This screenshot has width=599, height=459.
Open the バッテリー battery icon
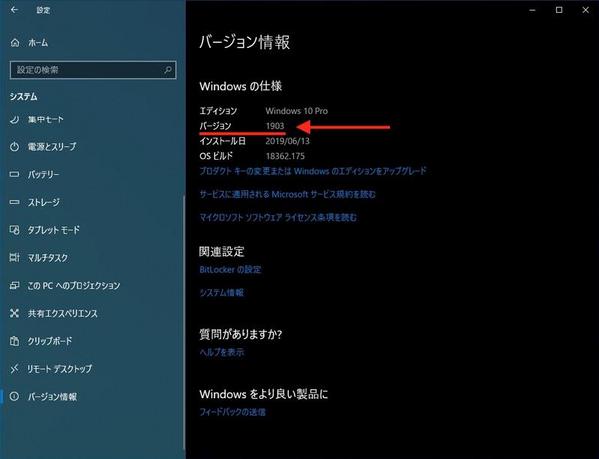click(x=15, y=175)
